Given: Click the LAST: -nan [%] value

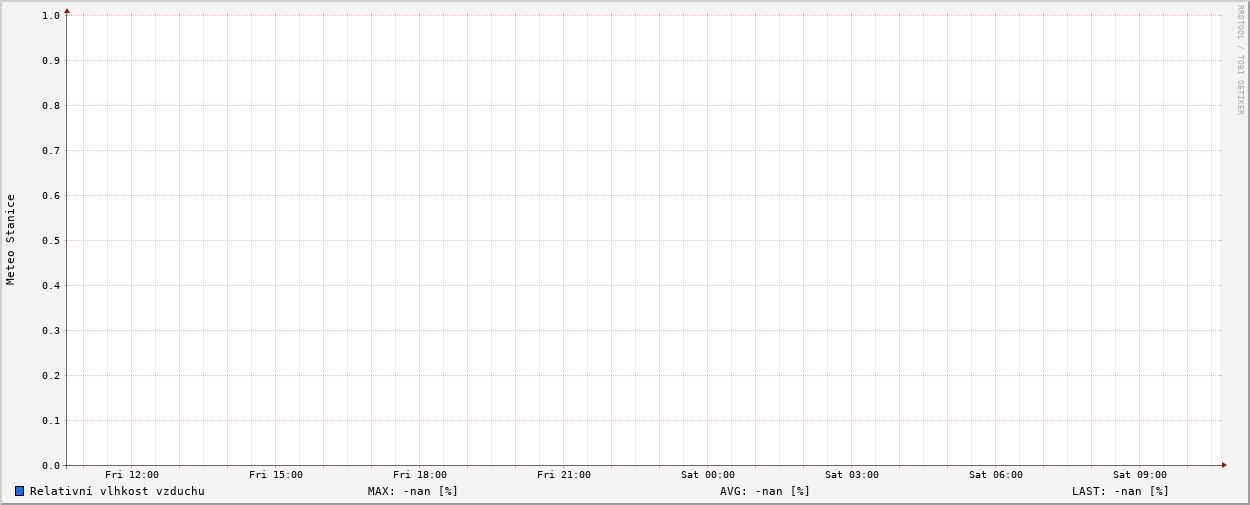Looking at the screenshot, I should (1120, 491).
